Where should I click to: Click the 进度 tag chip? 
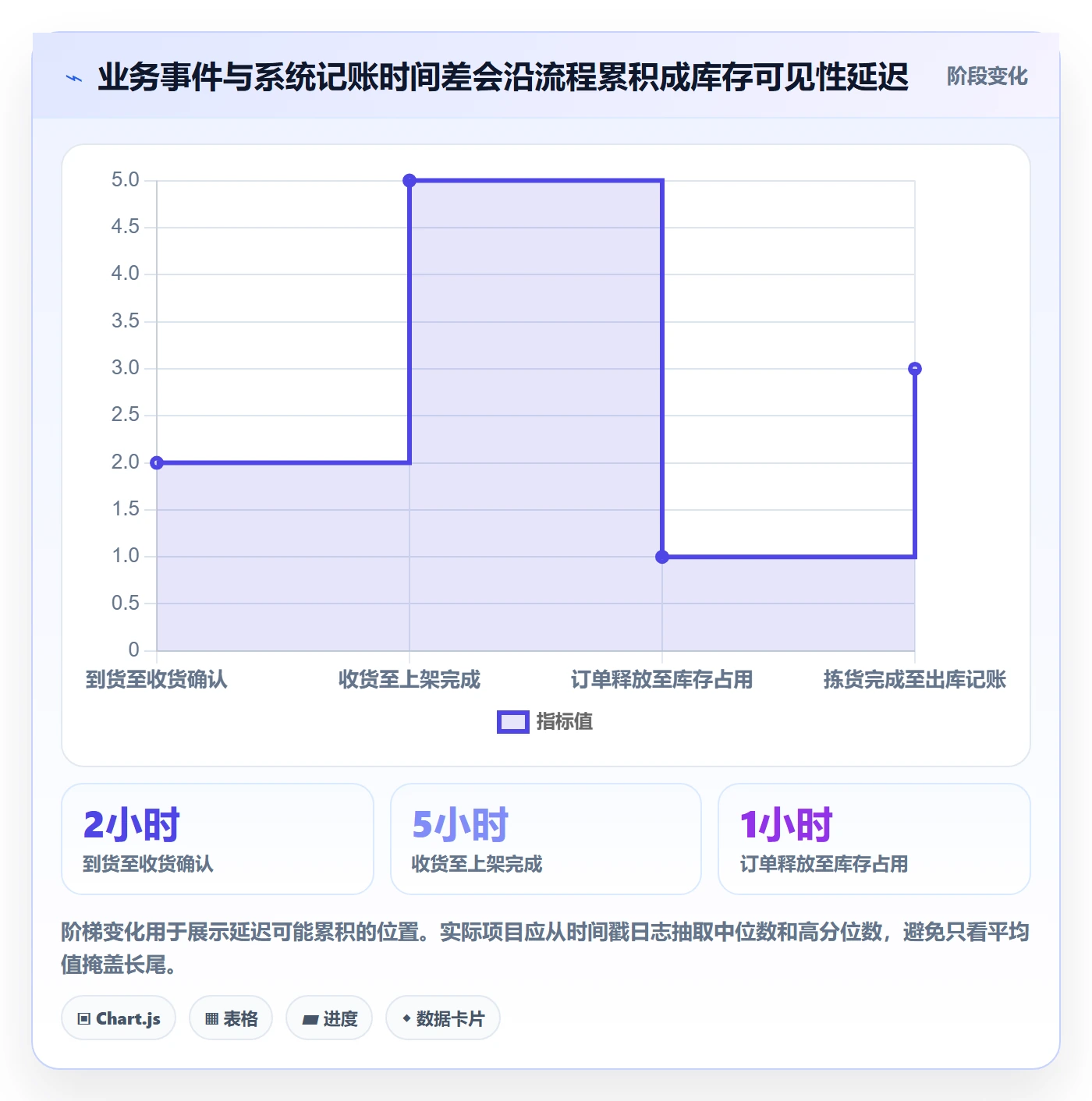click(x=329, y=1018)
